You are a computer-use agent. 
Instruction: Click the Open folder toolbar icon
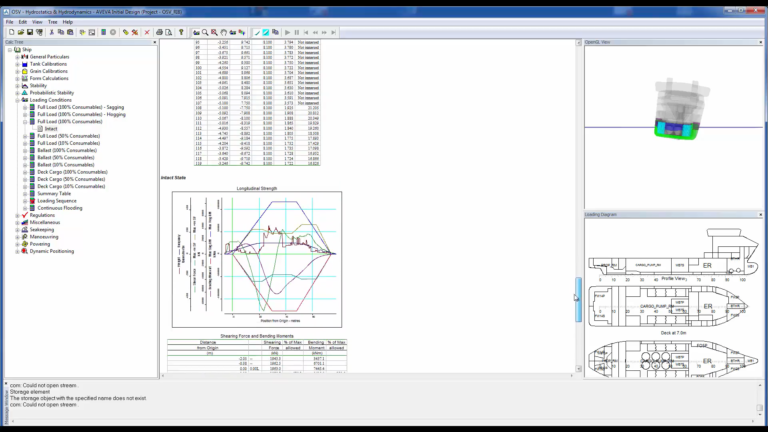pos(21,32)
